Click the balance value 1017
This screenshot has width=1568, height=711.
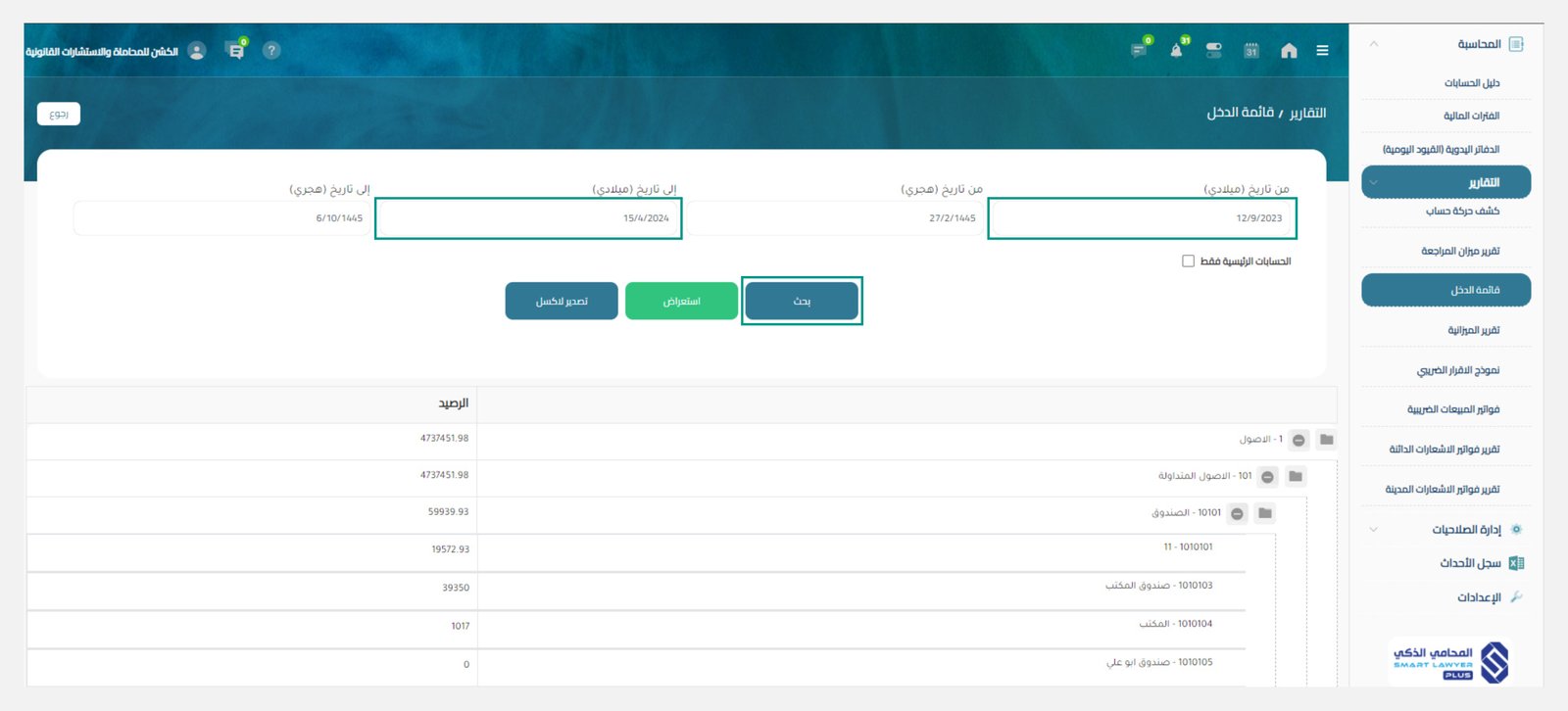pyautogui.click(x=461, y=626)
